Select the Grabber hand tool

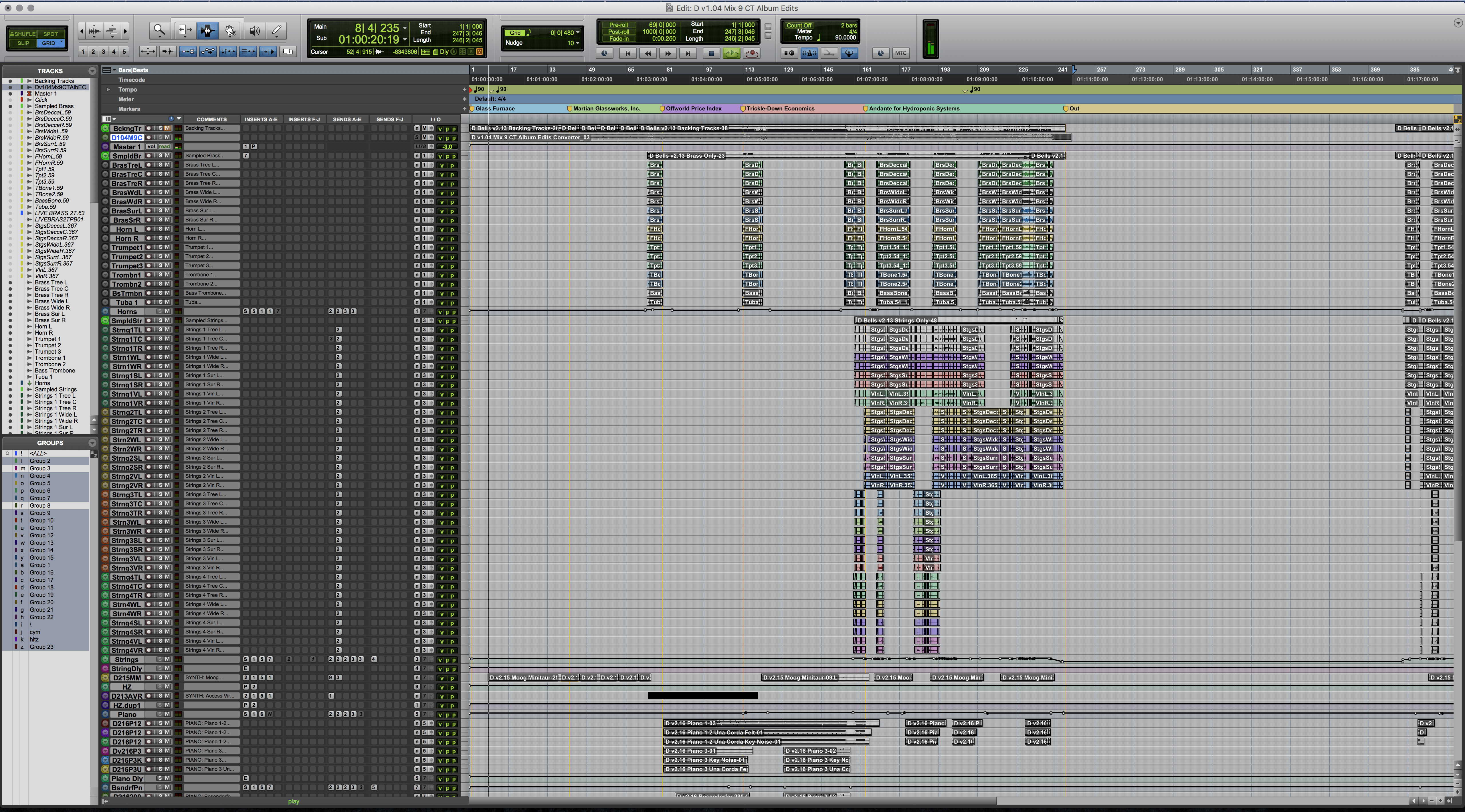tap(230, 31)
